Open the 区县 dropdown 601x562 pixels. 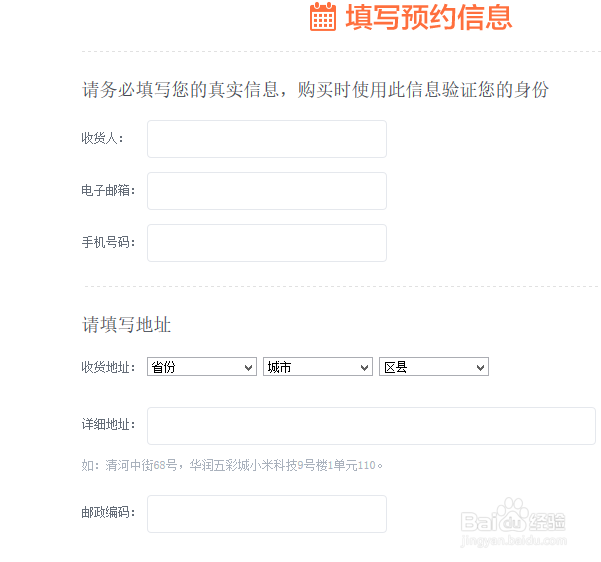pos(434,367)
